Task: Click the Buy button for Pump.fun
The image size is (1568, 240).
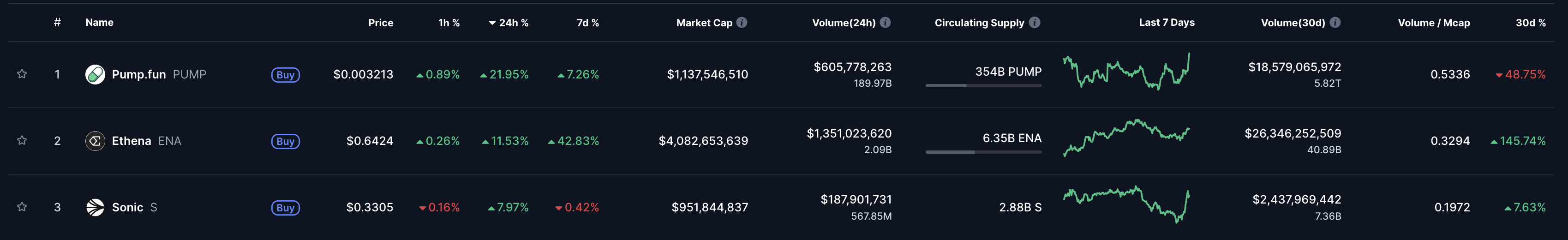Action: 285,75
